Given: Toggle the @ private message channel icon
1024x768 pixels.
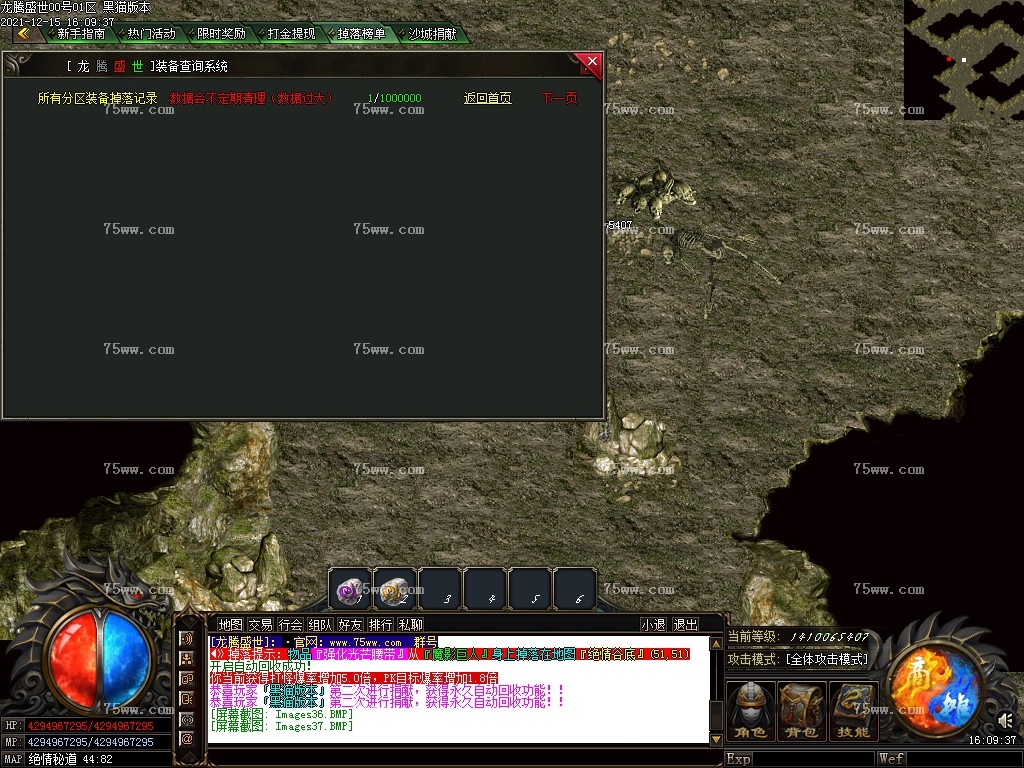Looking at the screenshot, I should 187,739.
